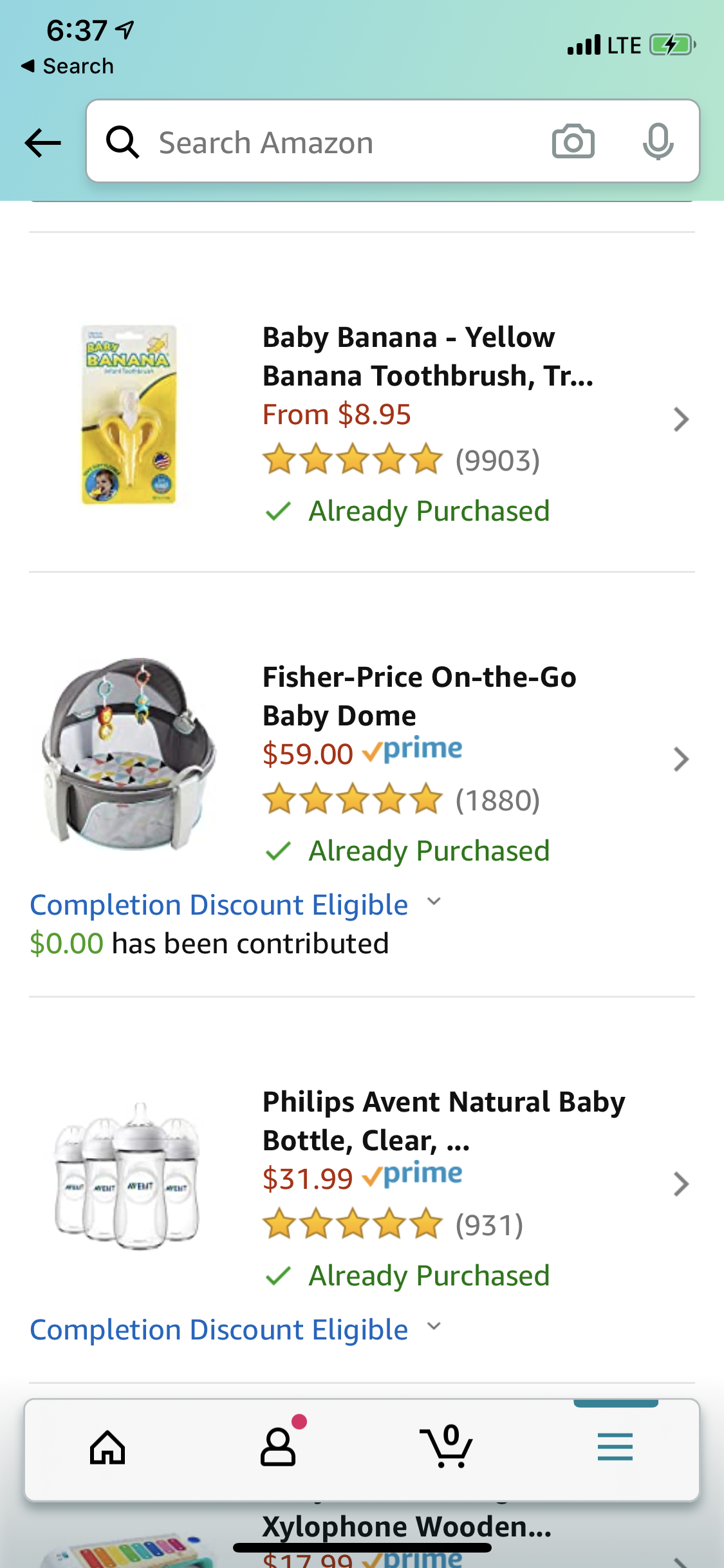Open Baby Banana item details chevron
The width and height of the screenshot is (724, 1568).
680,420
